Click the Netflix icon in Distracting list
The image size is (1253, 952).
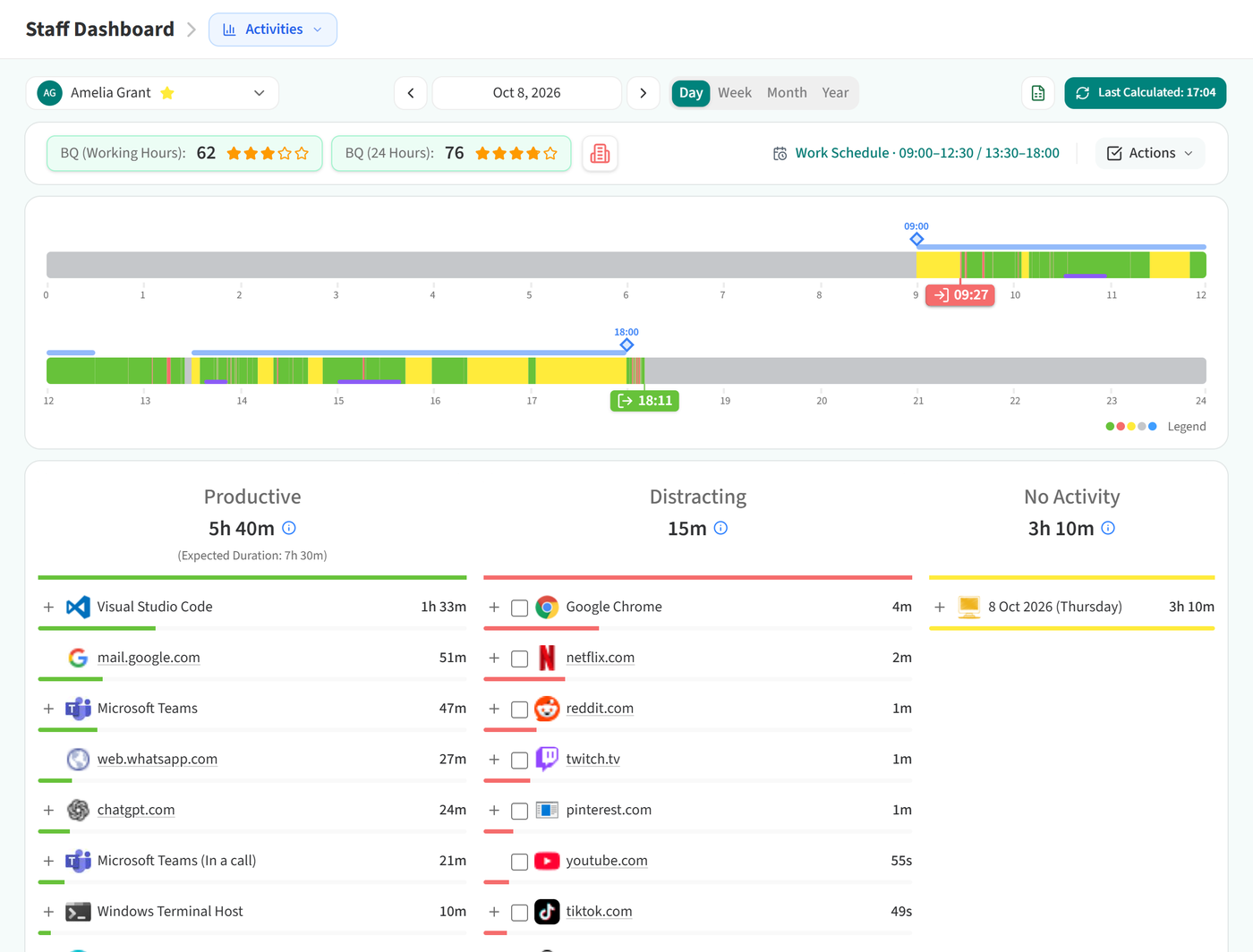[547, 658]
